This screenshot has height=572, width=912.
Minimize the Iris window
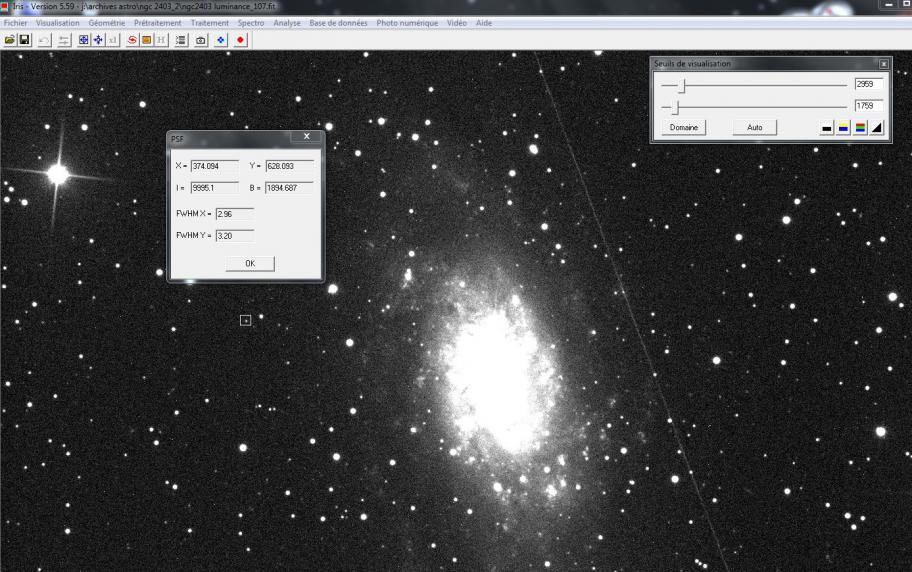[x=888, y=5]
